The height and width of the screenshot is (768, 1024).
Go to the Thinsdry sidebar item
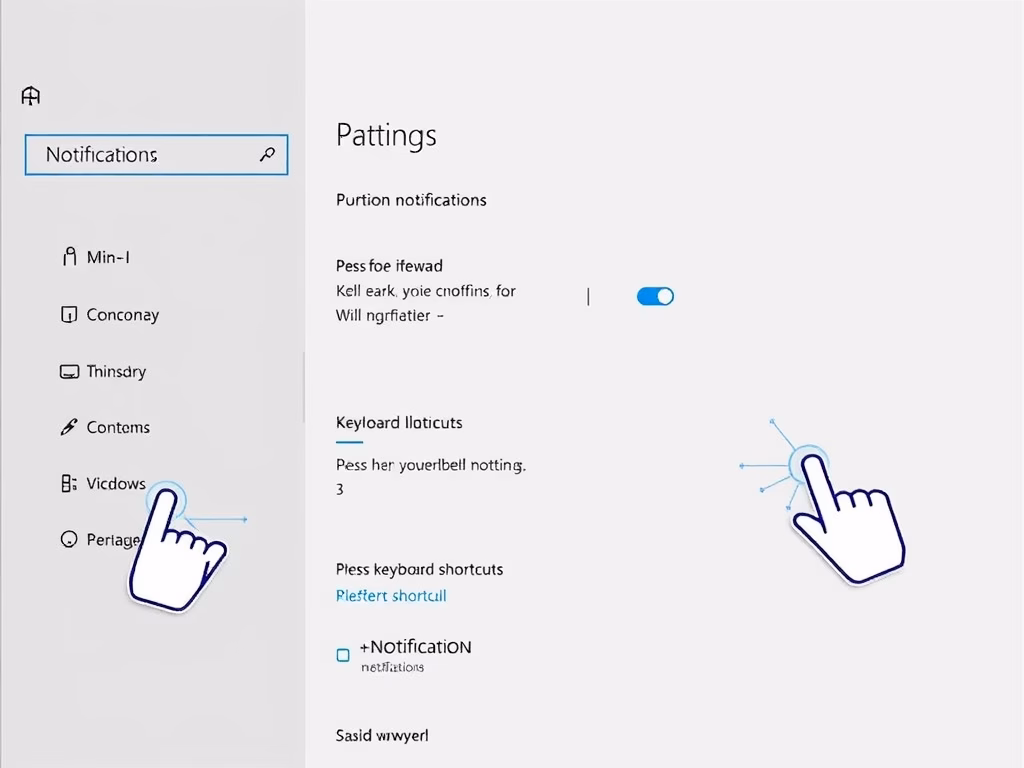pos(116,372)
